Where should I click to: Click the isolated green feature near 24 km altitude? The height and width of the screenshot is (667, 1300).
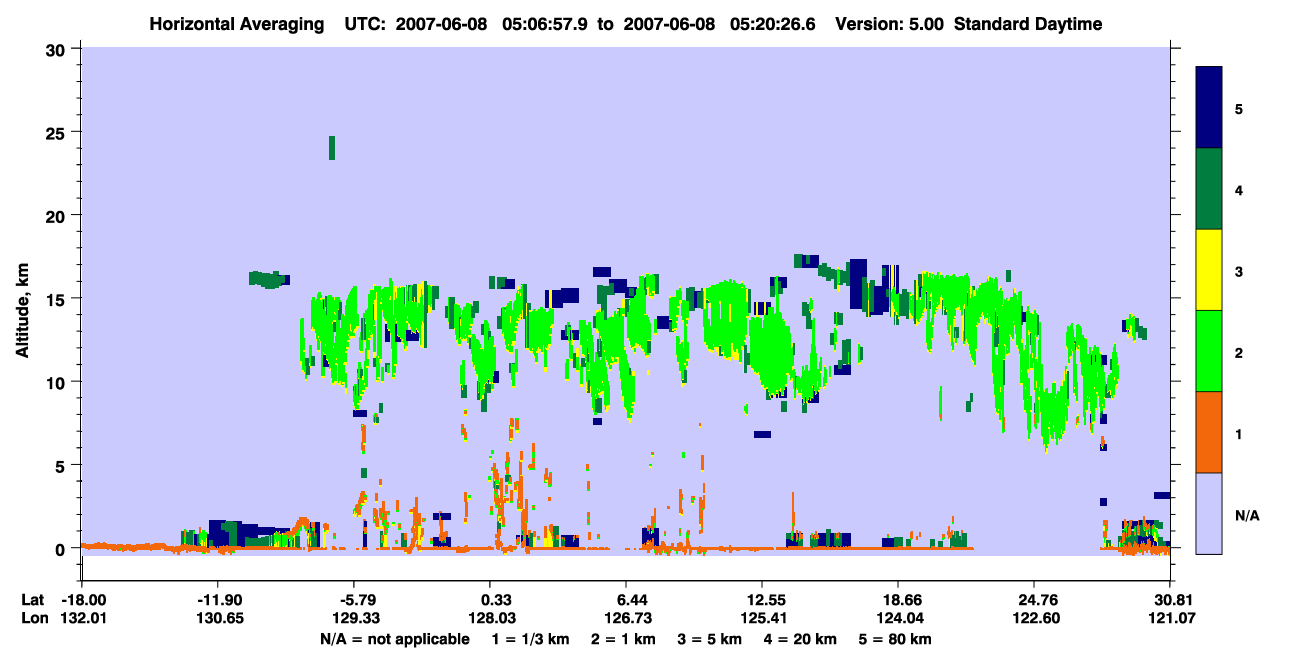coord(332,147)
